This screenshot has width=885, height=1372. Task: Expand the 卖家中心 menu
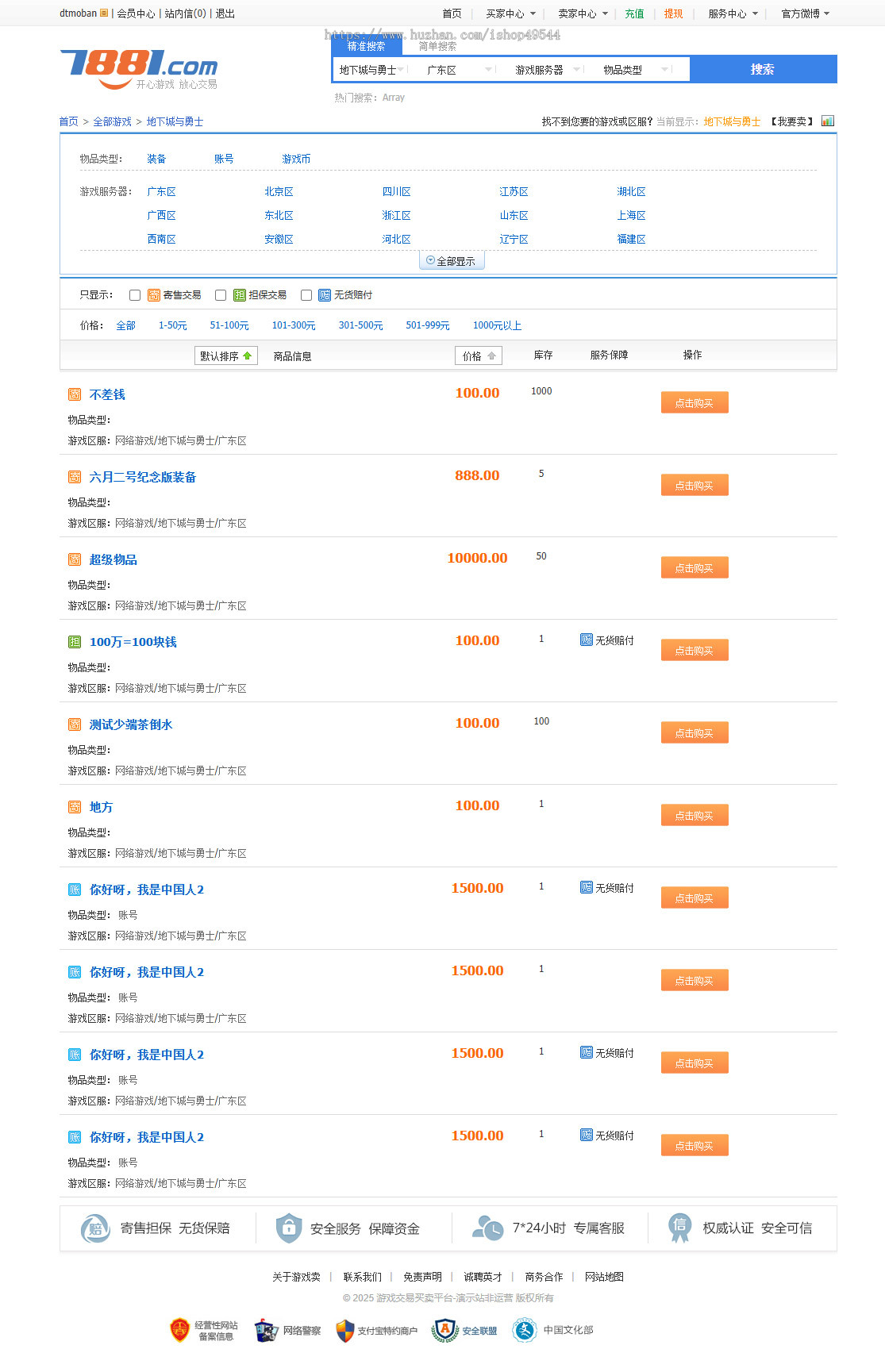[583, 13]
